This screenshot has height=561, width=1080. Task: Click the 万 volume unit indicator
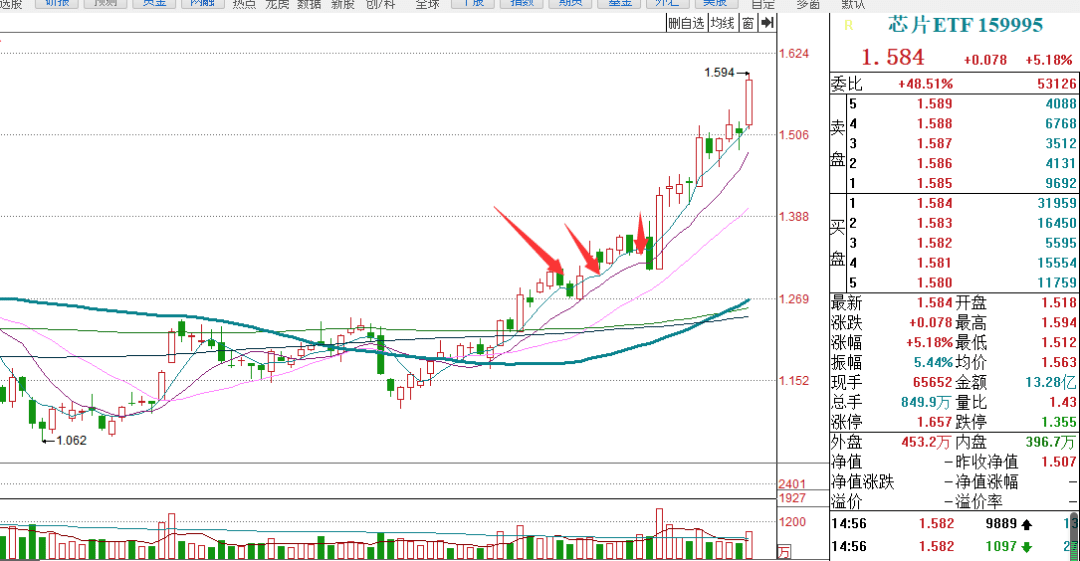(785, 551)
